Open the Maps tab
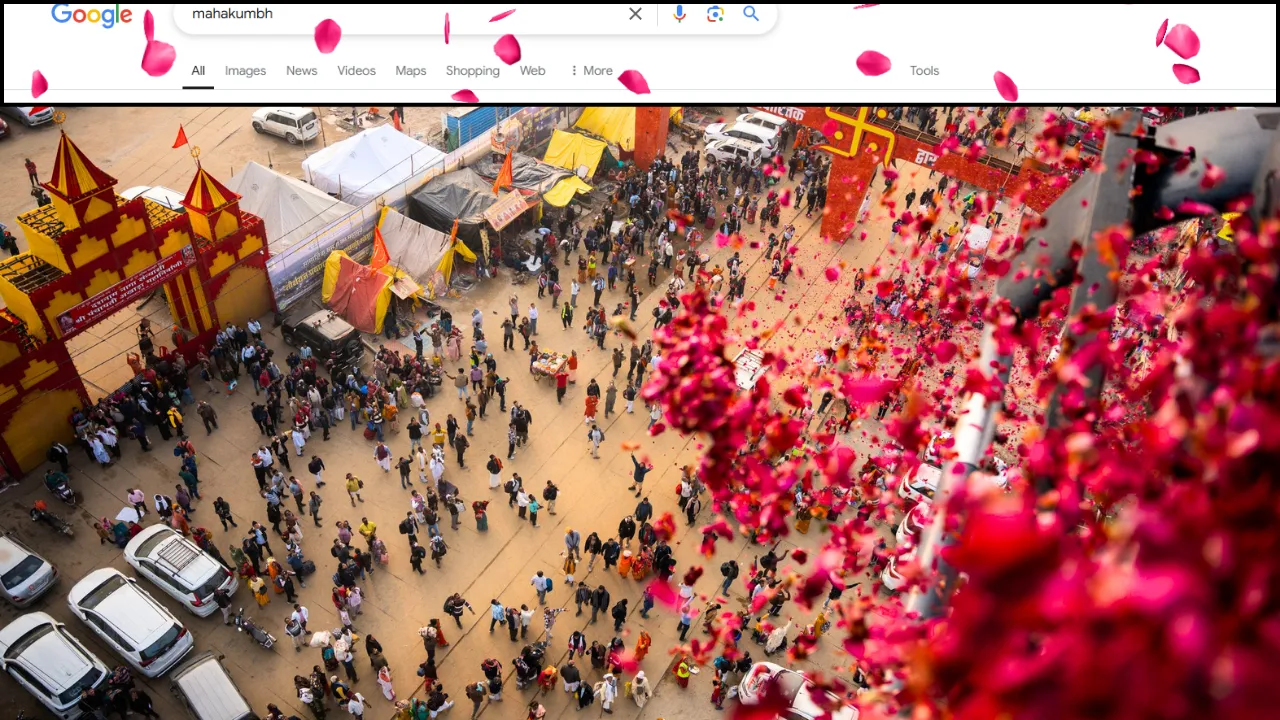Screen dimensions: 1280x720 [x=411, y=71]
